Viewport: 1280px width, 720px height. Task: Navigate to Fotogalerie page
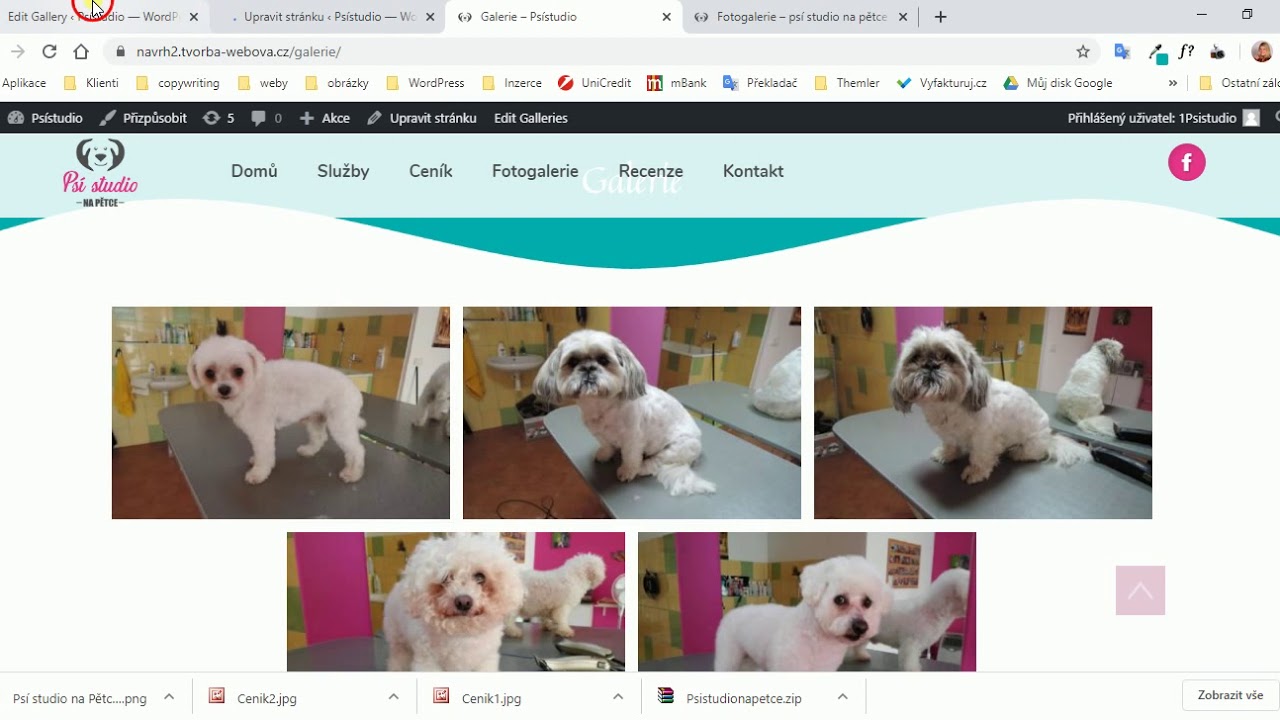point(535,171)
